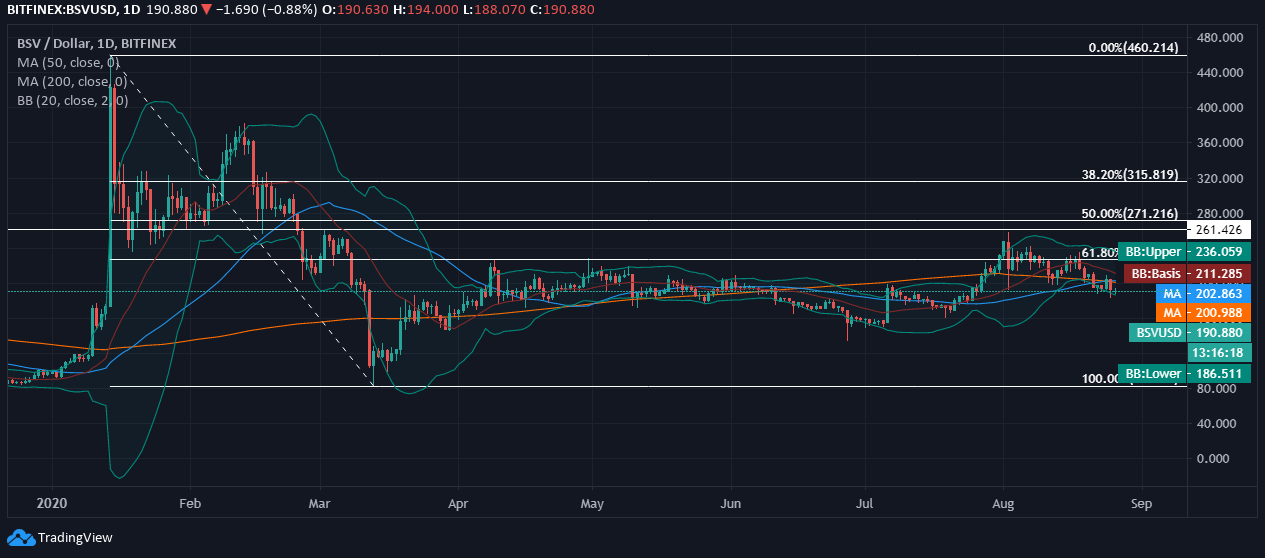Click the blue MA 202.863 price tag
This screenshot has height=558, width=1265.
(x=1203, y=294)
